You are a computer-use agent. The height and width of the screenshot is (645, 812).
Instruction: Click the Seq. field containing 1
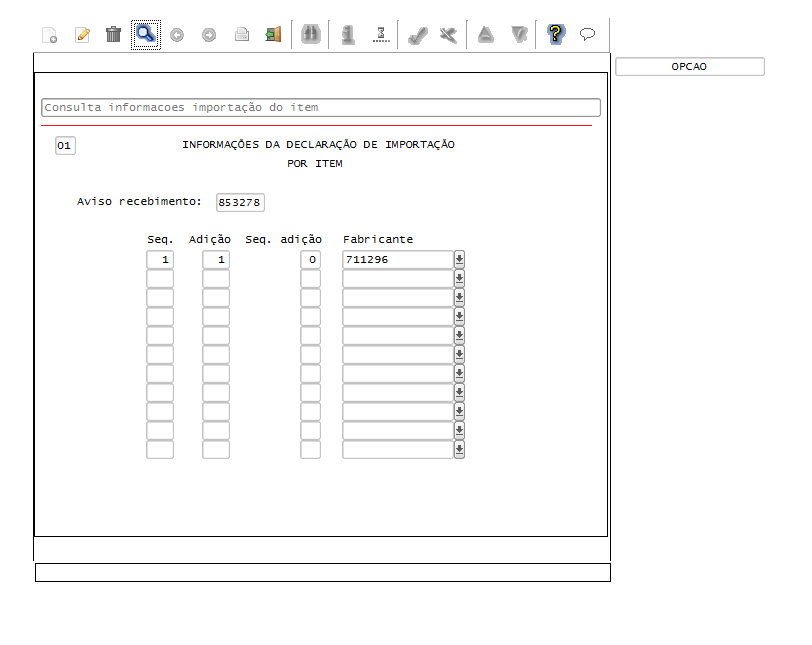coord(160,259)
